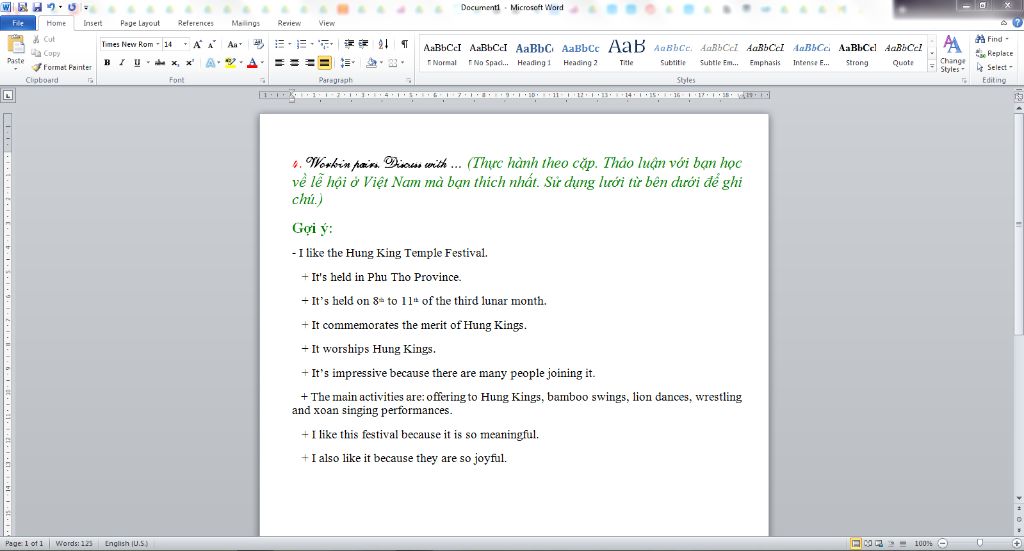Image resolution: width=1024 pixels, height=551 pixels.
Task: Toggle Show/Hide paragraph marks
Action: coord(404,44)
